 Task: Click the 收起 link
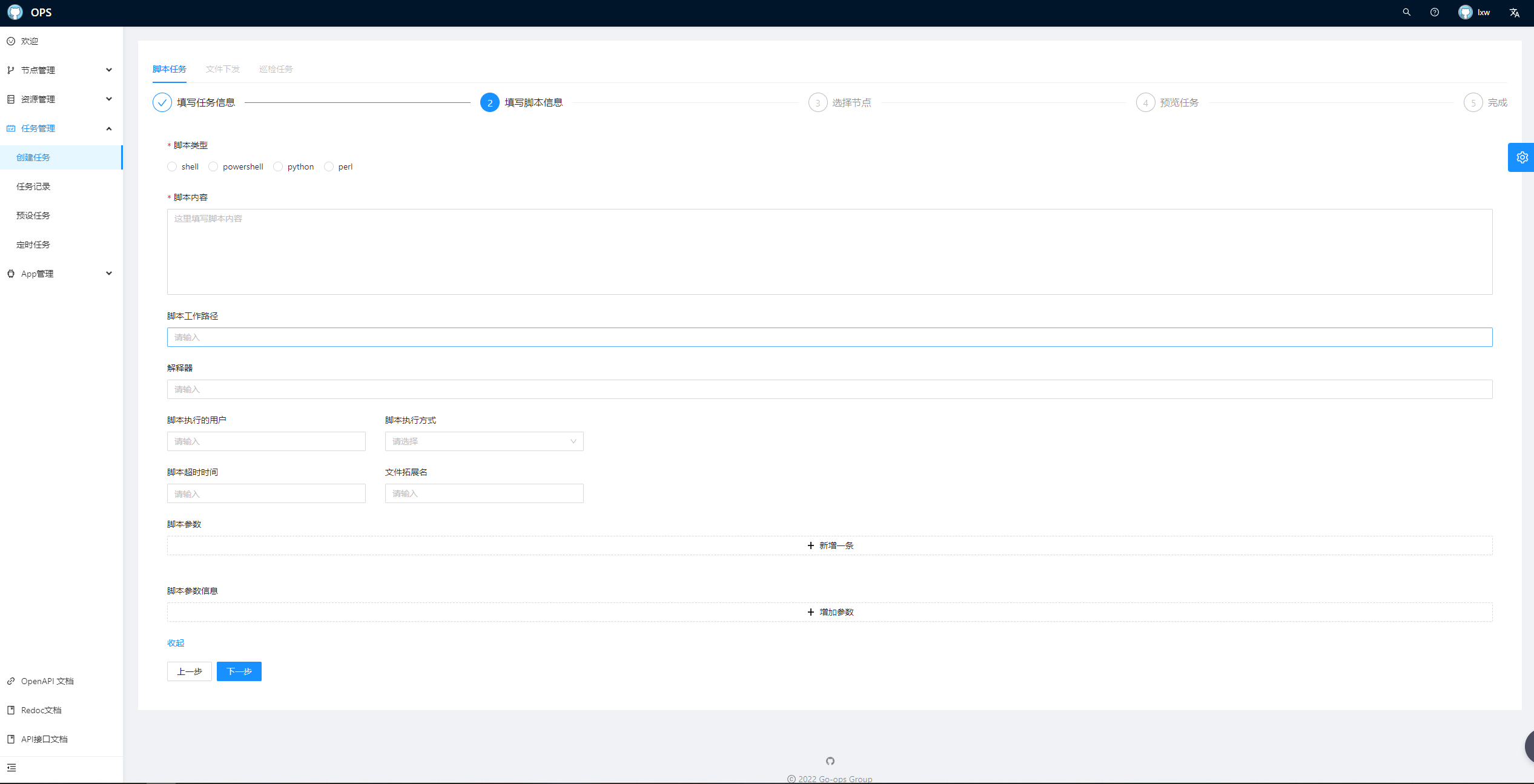[176, 643]
